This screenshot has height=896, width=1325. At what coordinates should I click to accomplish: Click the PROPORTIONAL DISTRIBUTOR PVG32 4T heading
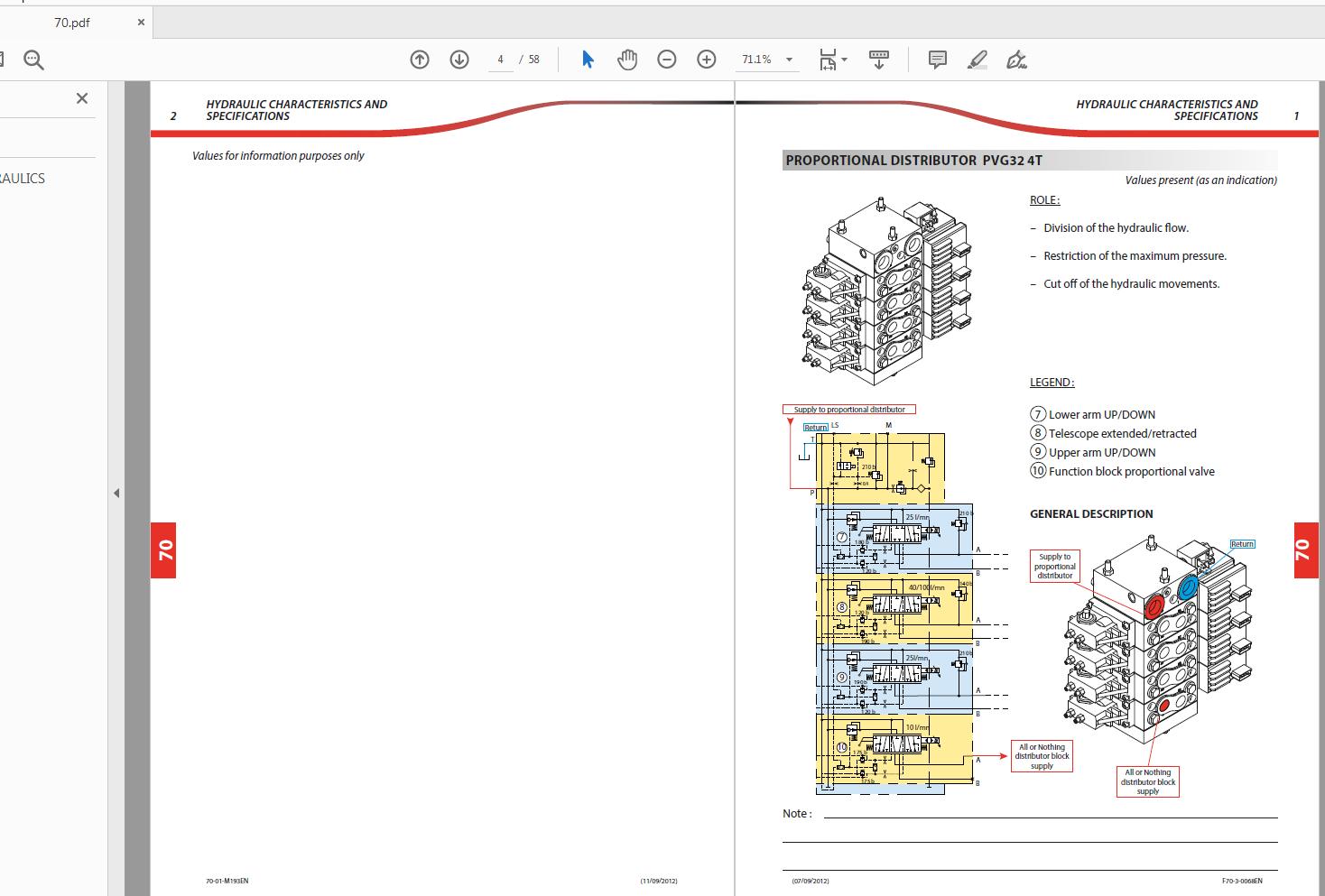913,161
